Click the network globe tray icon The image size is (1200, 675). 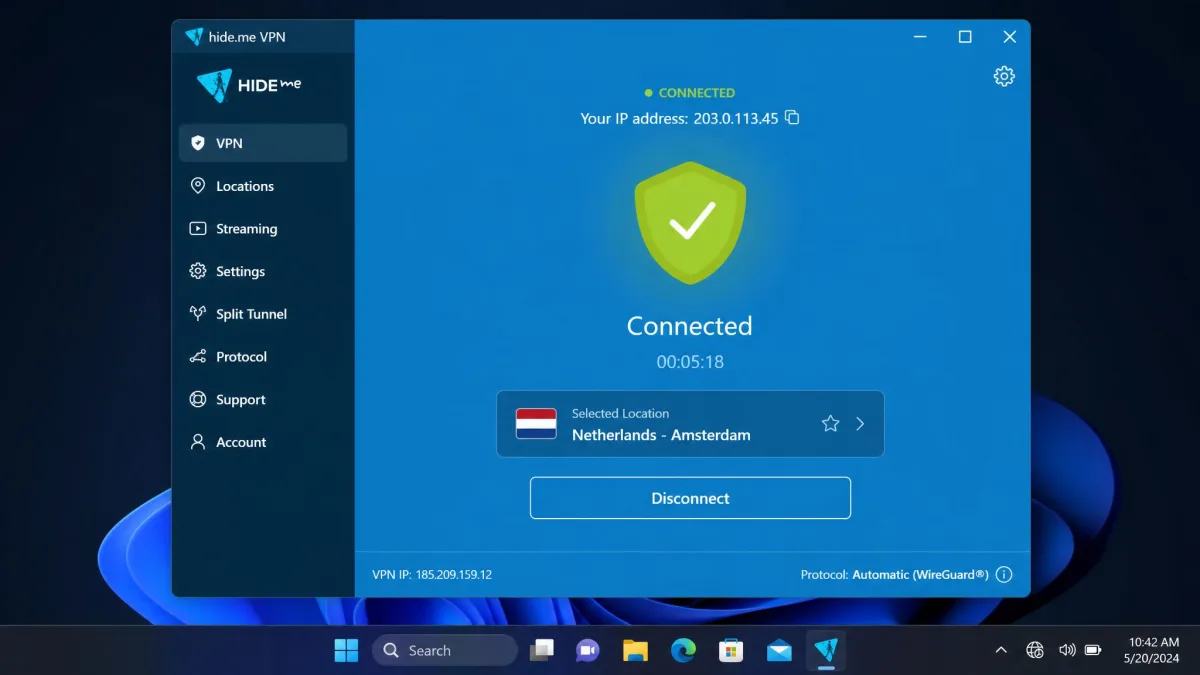(1035, 651)
